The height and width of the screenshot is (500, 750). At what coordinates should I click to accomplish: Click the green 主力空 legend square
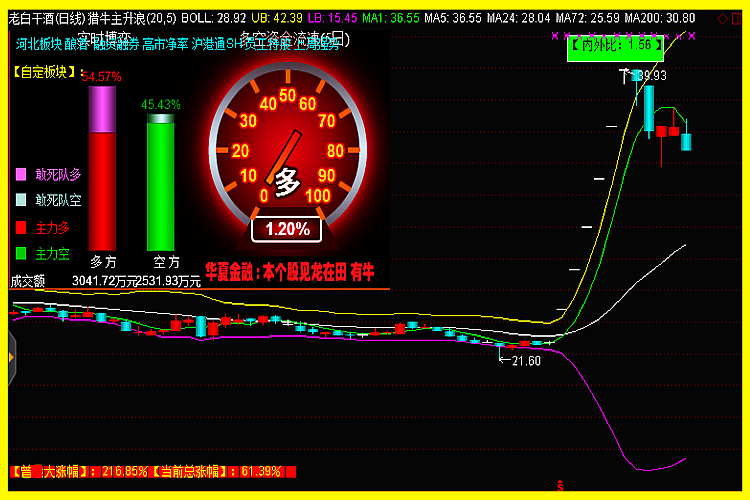(21, 254)
